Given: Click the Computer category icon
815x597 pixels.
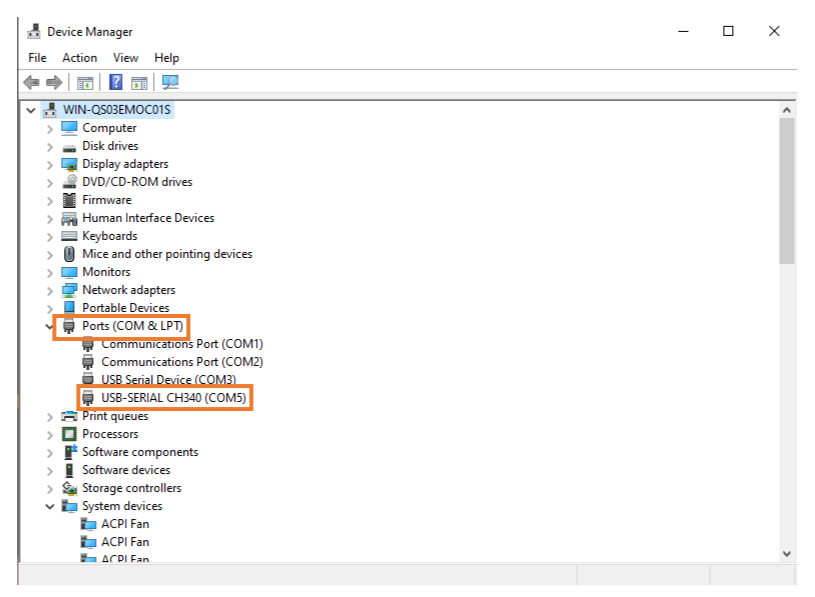Looking at the screenshot, I should pos(69,128).
